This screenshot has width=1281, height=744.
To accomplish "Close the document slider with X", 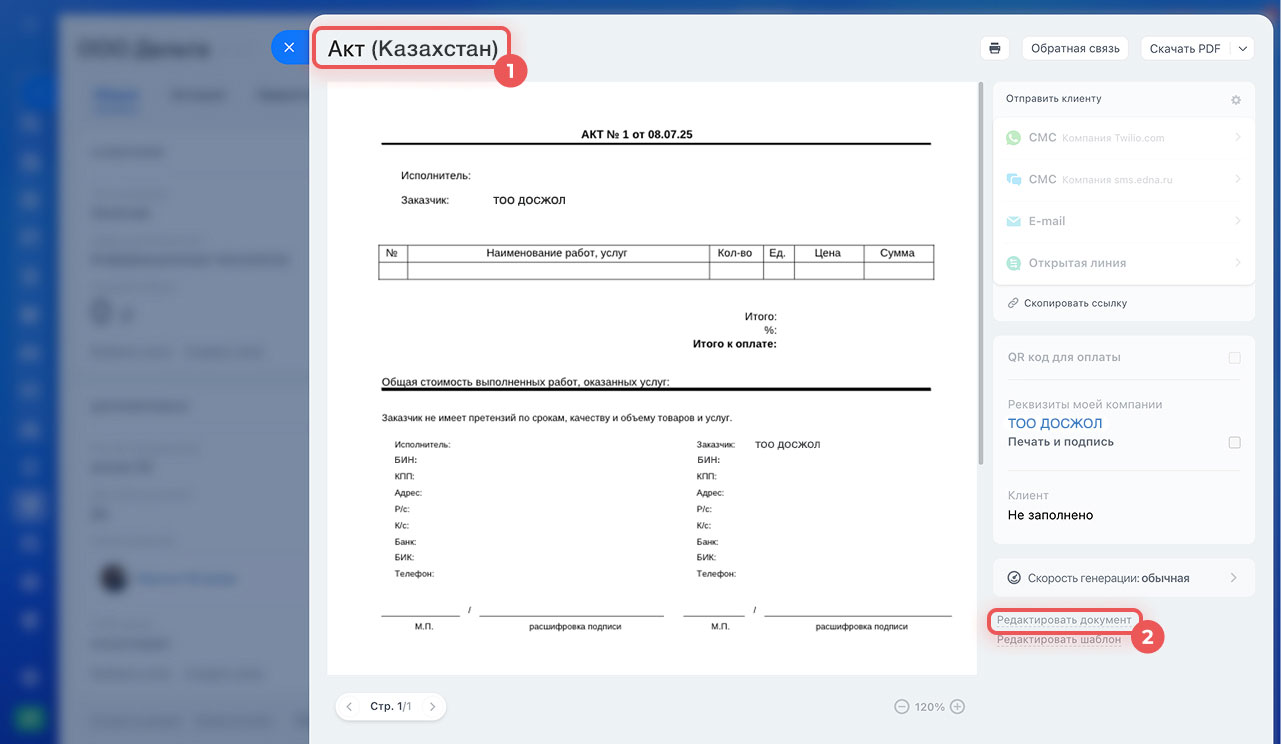I will point(289,47).
